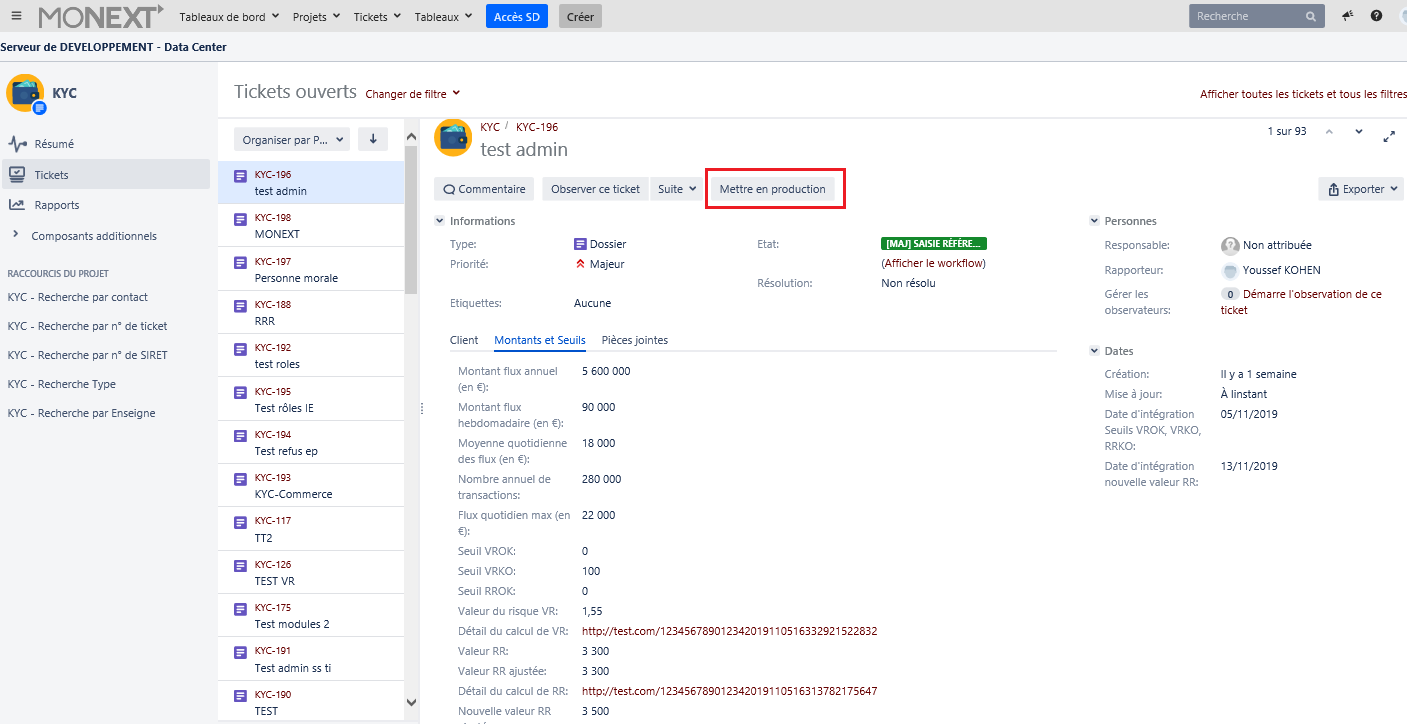1407x724 pixels.
Task: Open the help question mark icon
Action: pyautogui.click(x=1377, y=16)
